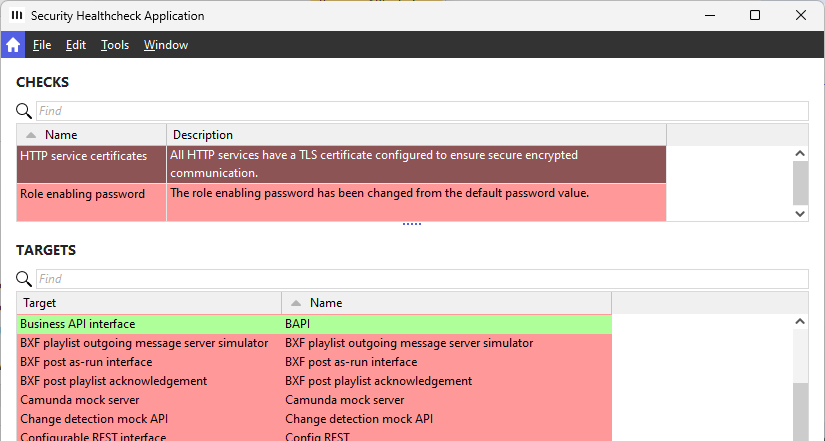Focus the Checks Find search field
The width and height of the screenshot is (825, 441).
point(422,111)
